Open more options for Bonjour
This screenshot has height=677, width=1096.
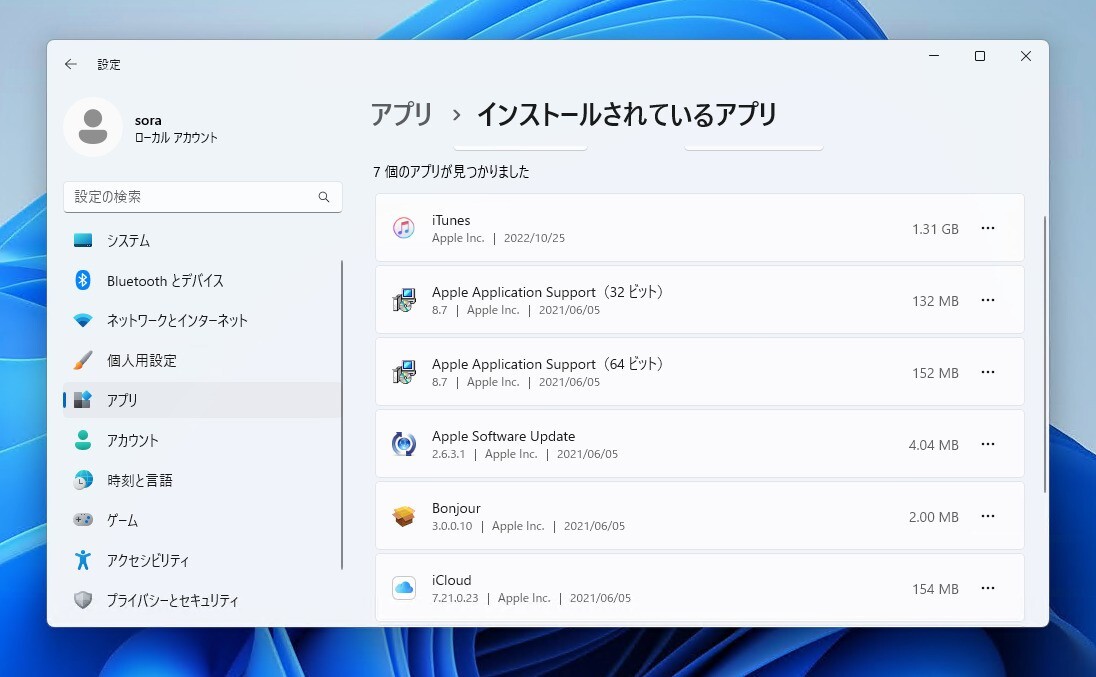pos(988,516)
